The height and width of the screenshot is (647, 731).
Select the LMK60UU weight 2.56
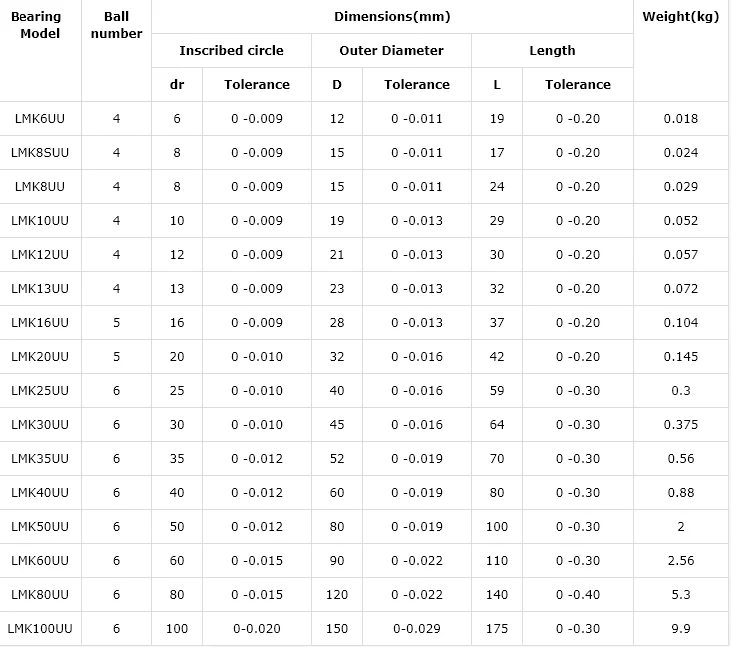[x=681, y=560]
